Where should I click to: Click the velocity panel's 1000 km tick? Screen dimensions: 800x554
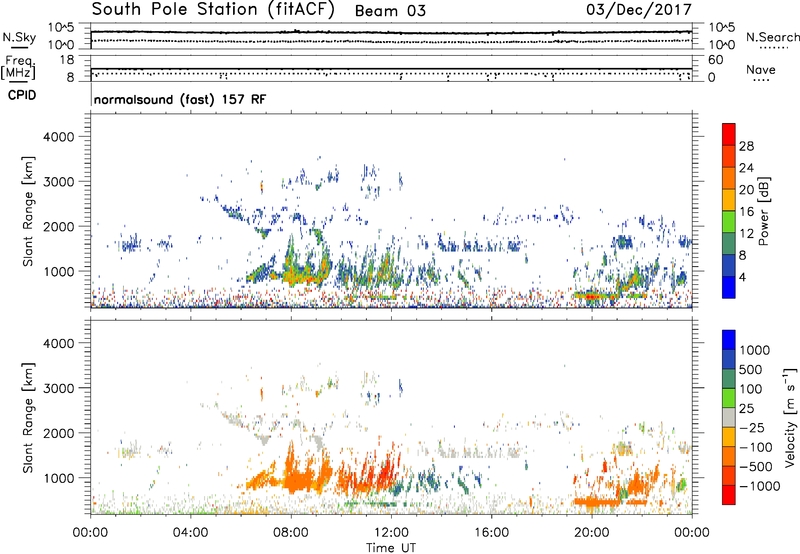pyautogui.click(x=59, y=478)
